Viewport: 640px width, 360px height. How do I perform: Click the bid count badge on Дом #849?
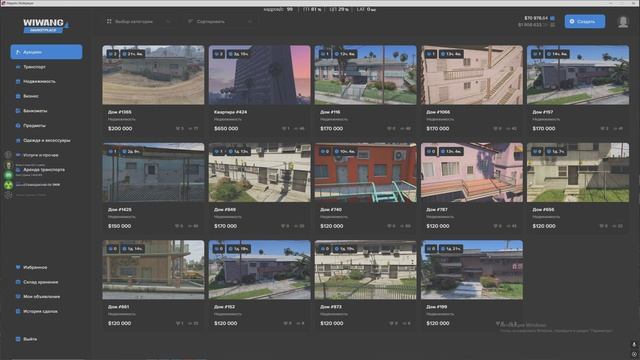click(219, 151)
